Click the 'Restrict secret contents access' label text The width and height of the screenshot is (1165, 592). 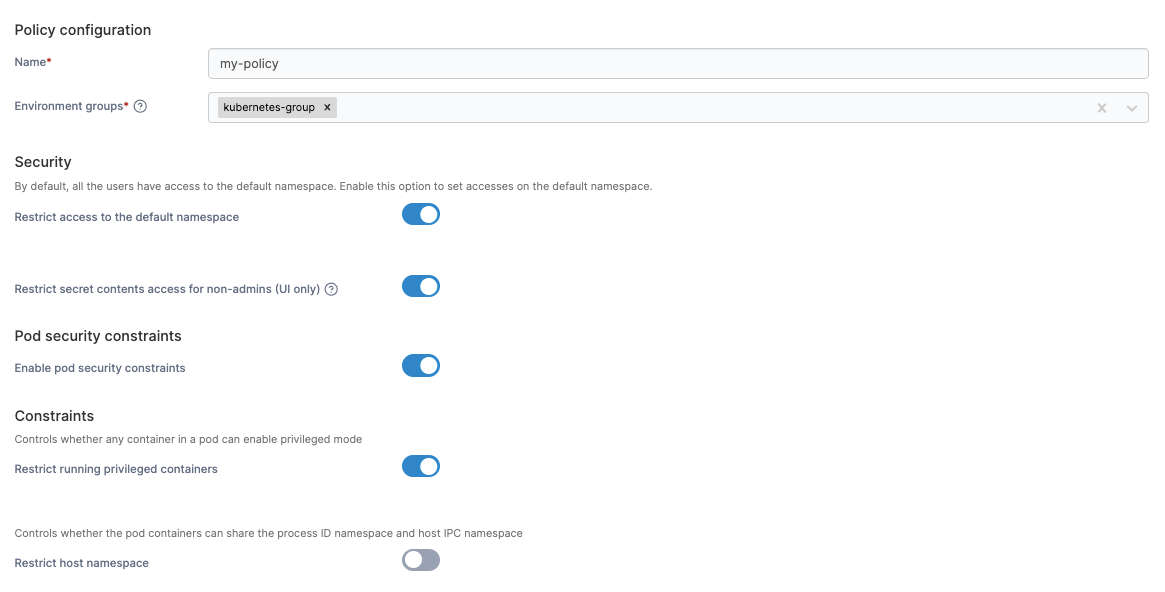167,290
